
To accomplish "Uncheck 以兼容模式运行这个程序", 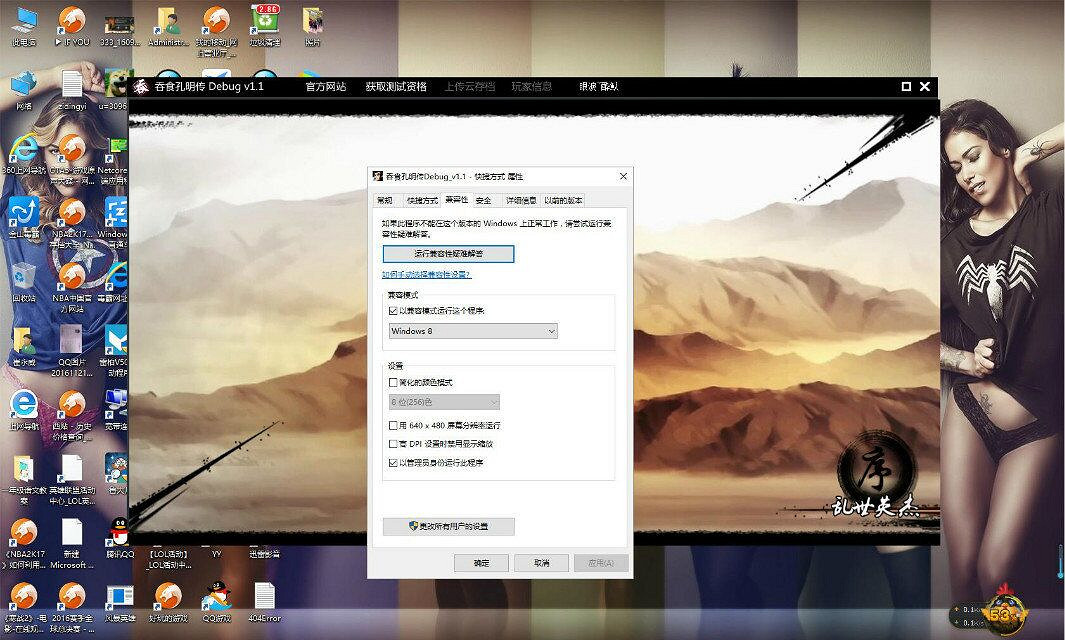I will coord(392,311).
